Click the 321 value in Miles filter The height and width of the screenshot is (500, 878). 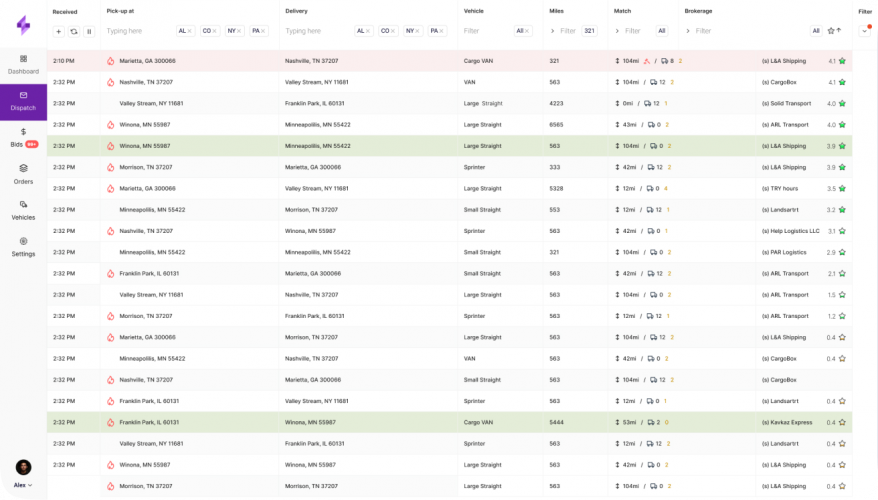[590, 31]
